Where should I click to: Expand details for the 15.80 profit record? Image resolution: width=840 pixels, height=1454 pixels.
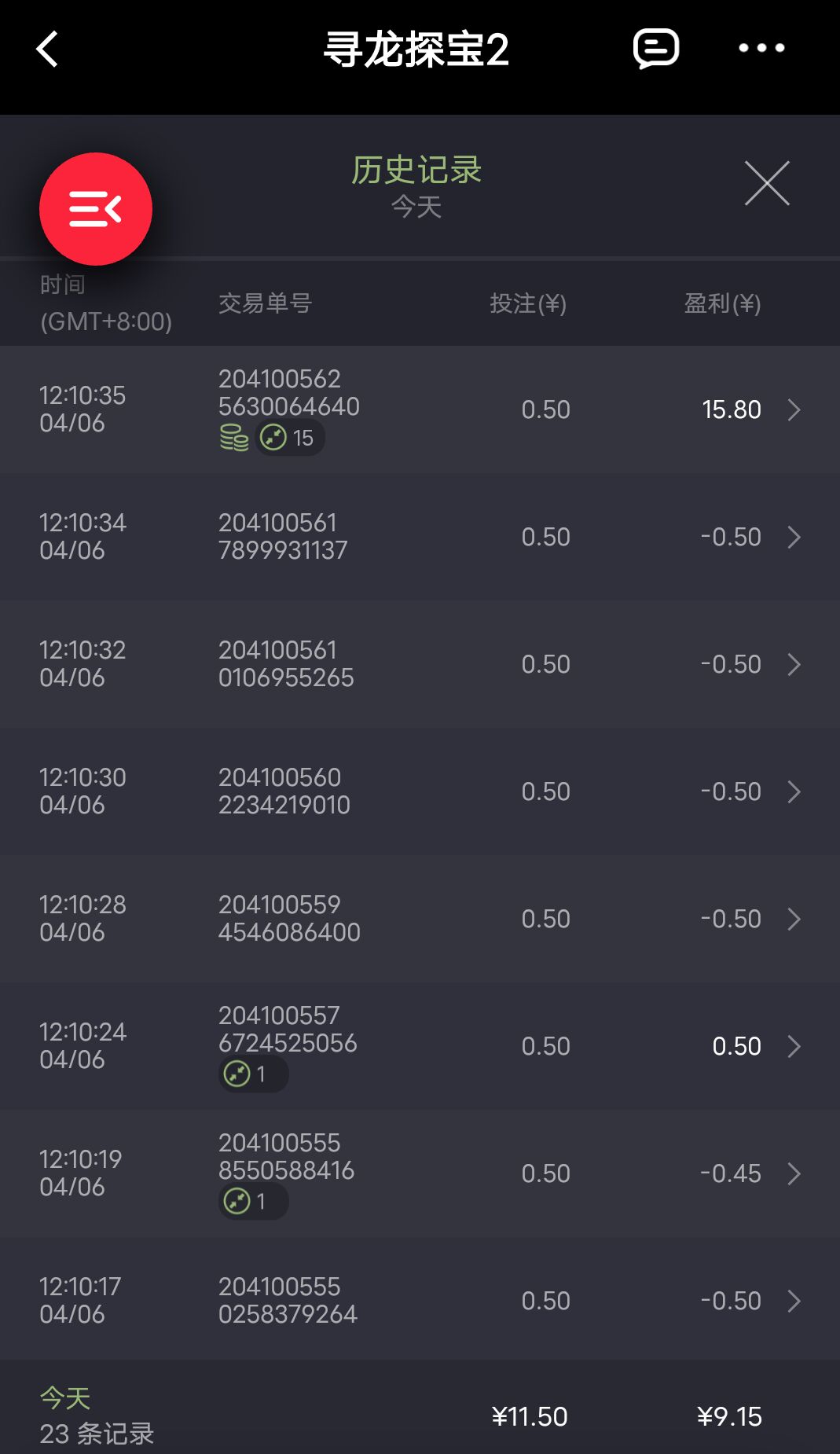coord(794,409)
